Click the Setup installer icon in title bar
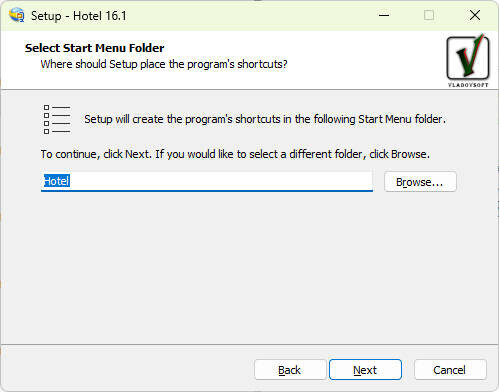Viewport: 499px width, 392px height. pyautogui.click(x=17, y=15)
